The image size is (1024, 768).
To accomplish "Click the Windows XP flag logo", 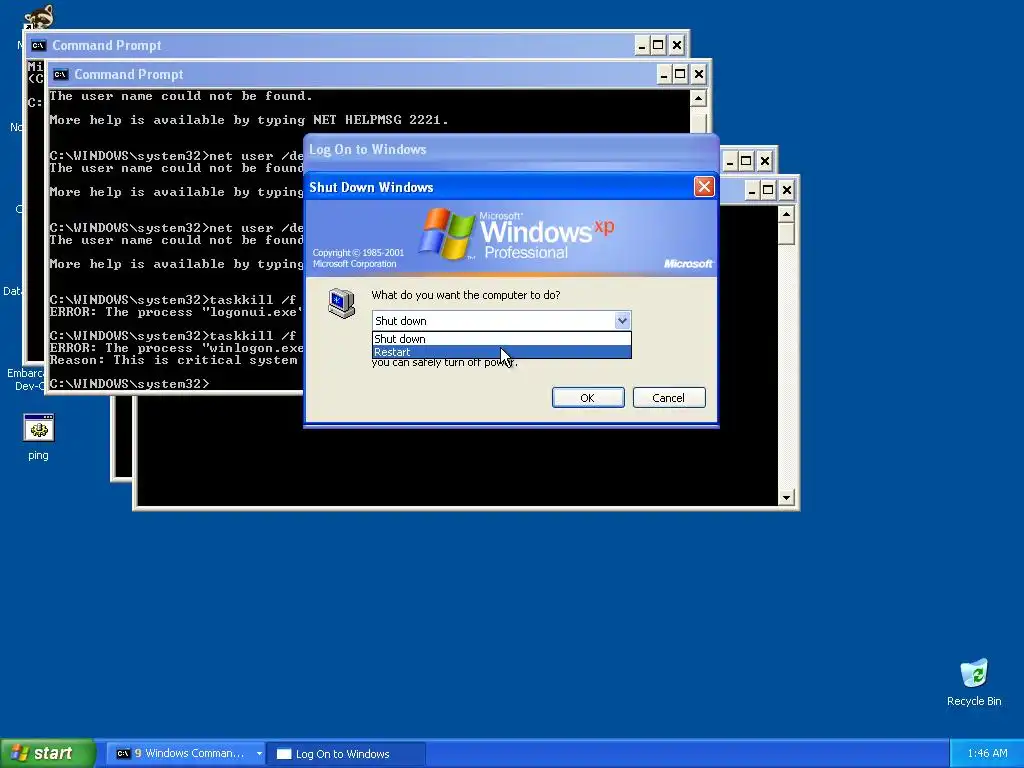I will [447, 233].
